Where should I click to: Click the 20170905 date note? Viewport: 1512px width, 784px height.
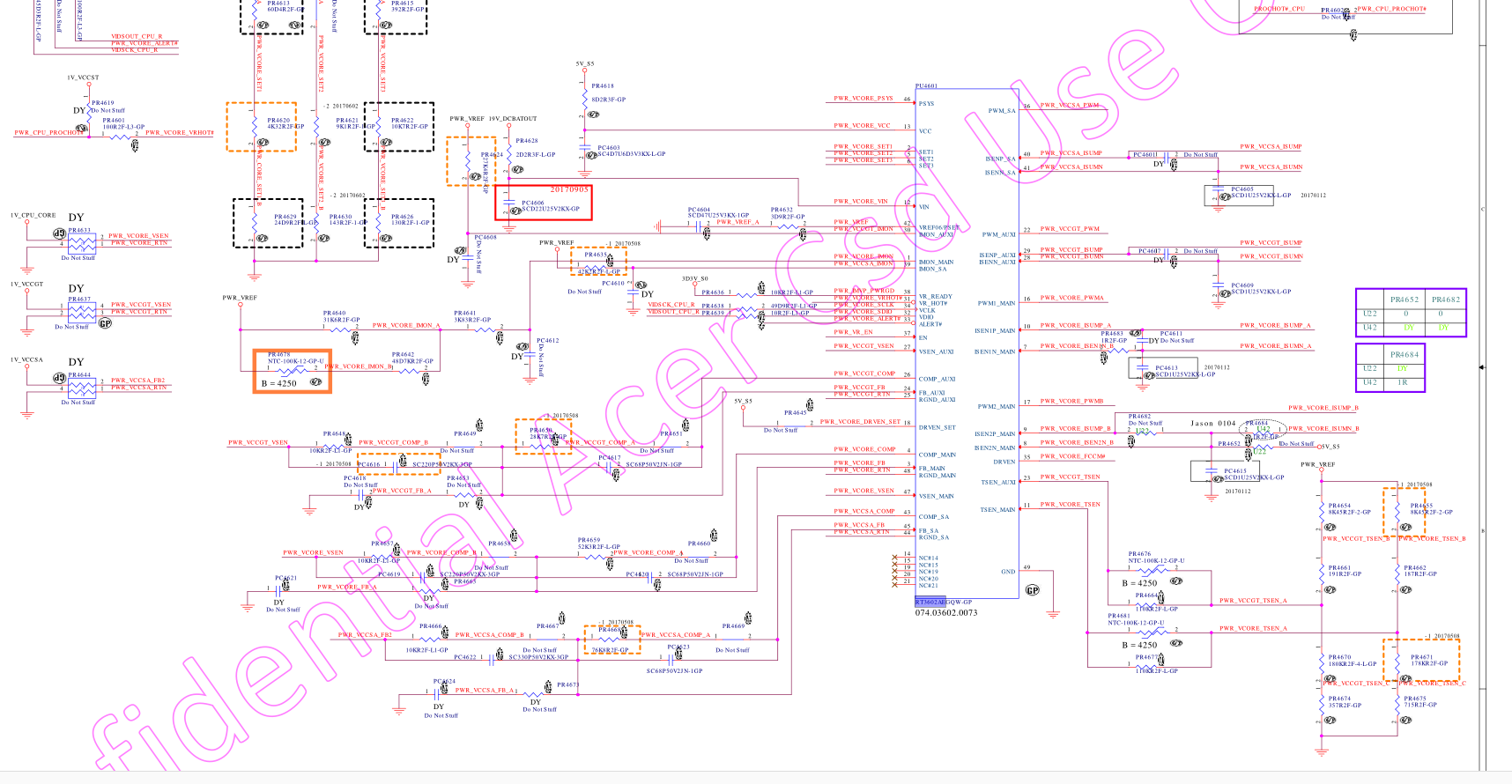[x=569, y=189]
